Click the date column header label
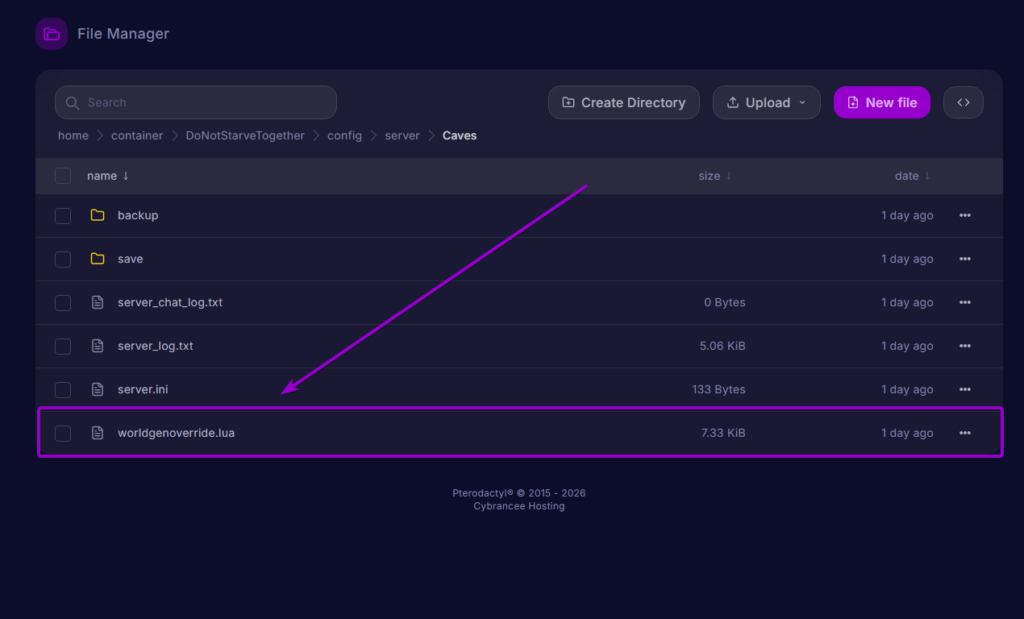Image resolution: width=1024 pixels, height=619 pixels. [906, 176]
